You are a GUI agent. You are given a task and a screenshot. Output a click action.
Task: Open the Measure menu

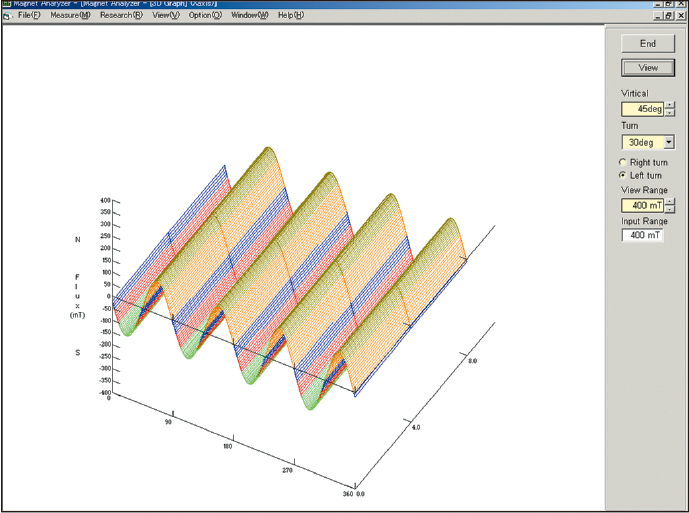pyautogui.click(x=70, y=15)
